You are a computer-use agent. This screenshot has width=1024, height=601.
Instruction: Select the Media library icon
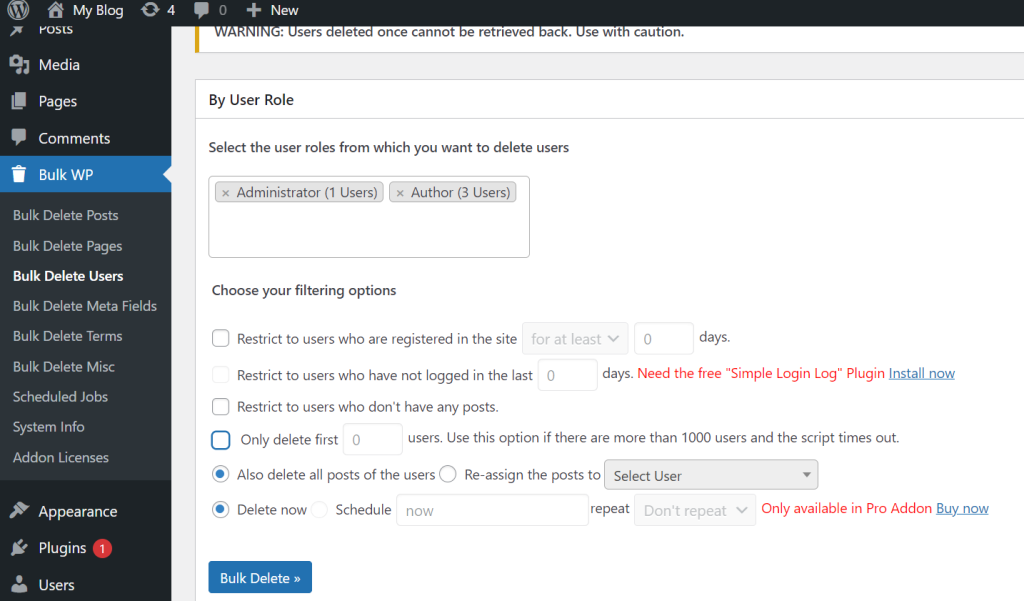tap(21, 65)
